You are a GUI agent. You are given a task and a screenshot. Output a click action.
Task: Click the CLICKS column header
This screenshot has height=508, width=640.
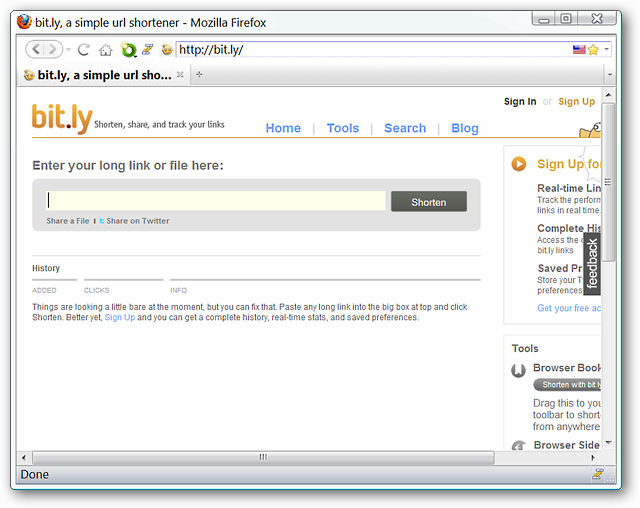point(97,291)
